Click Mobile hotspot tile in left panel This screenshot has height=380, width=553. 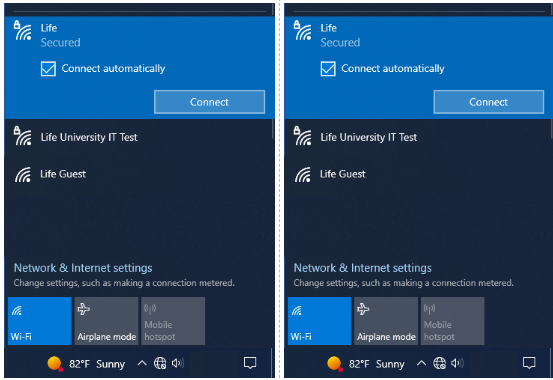point(173,321)
